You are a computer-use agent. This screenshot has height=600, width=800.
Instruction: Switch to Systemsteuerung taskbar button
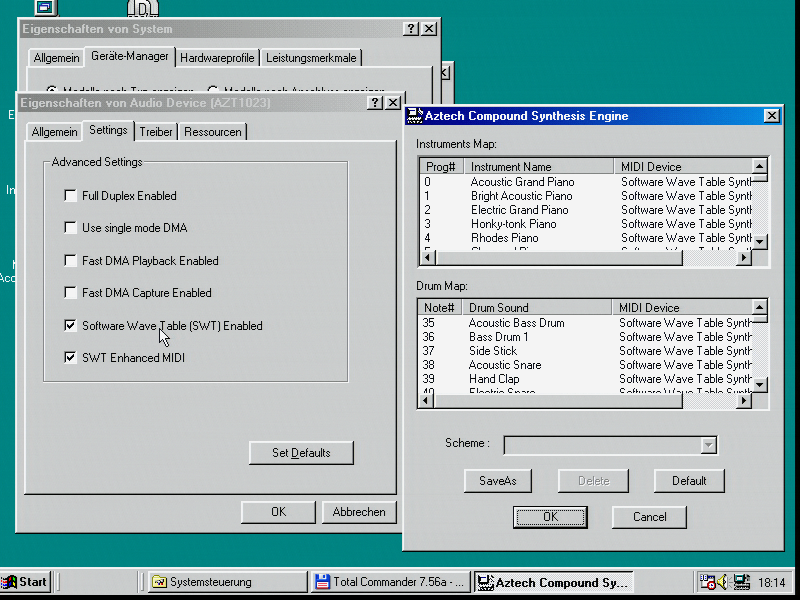pos(228,582)
